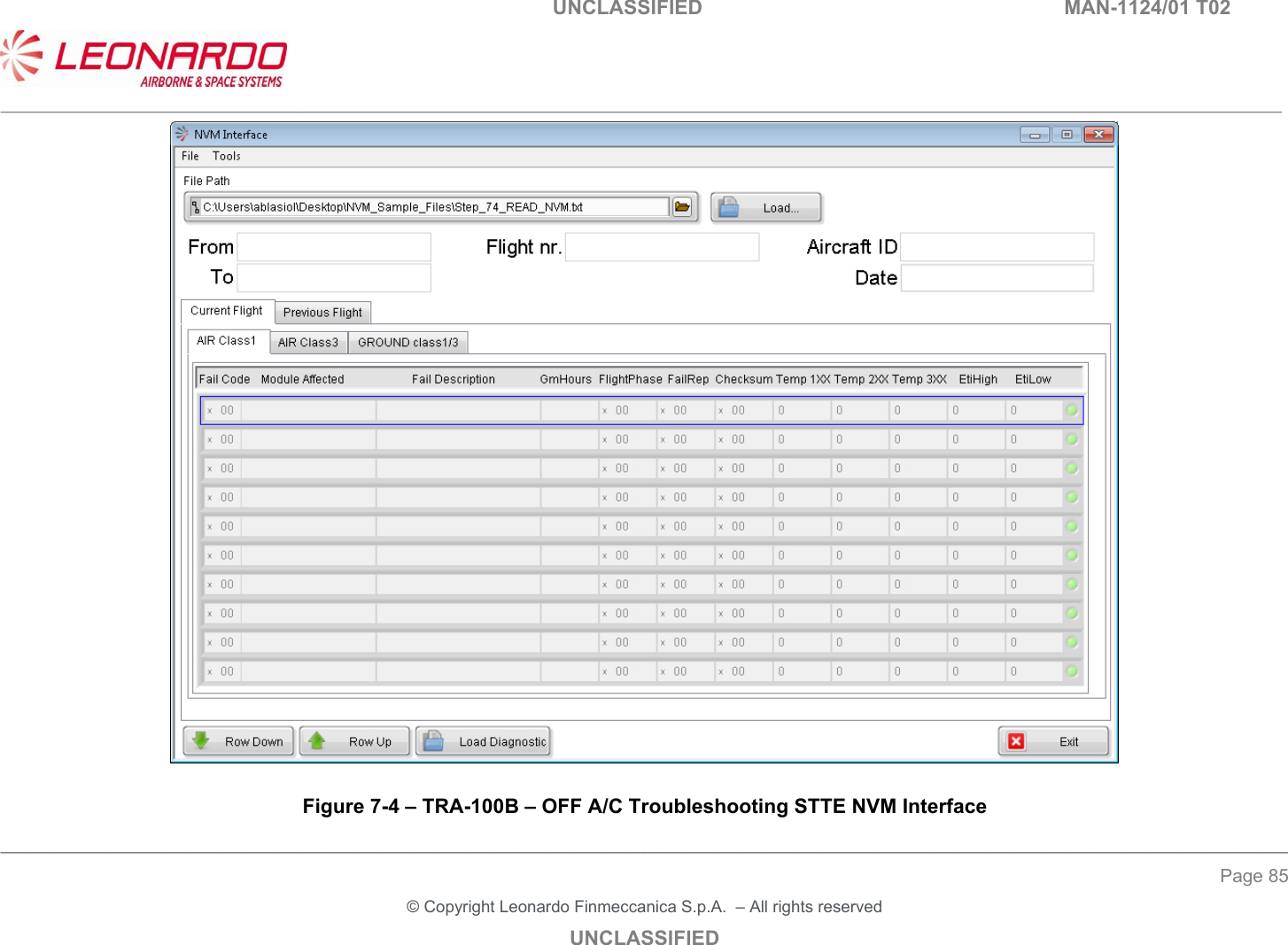Click the Checksum column header
Screen dimensions: 1288x945
point(744,379)
